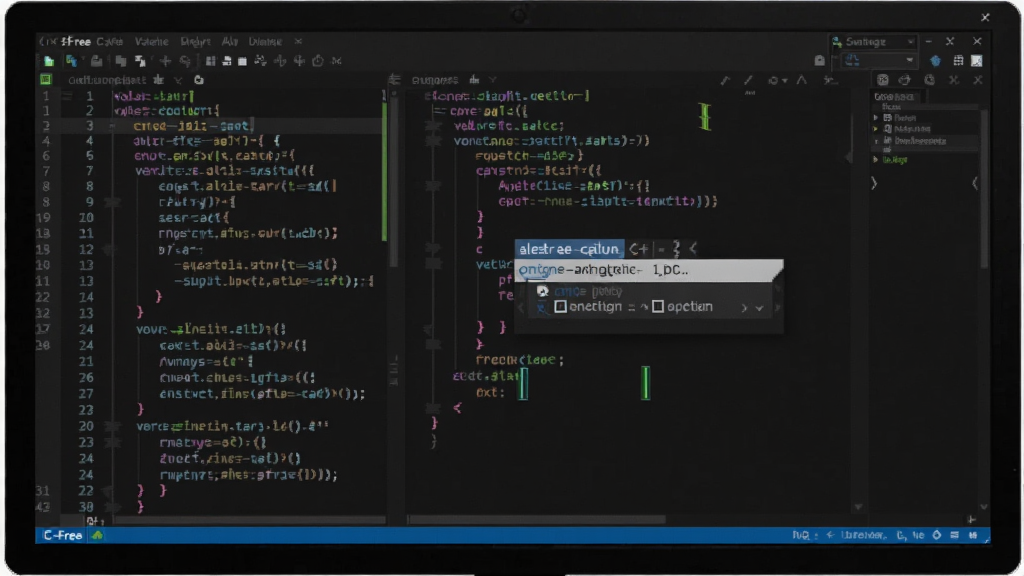The width and height of the screenshot is (1024, 576).
Task: Click the down chevron at popup's bottom right
Action: [760, 308]
